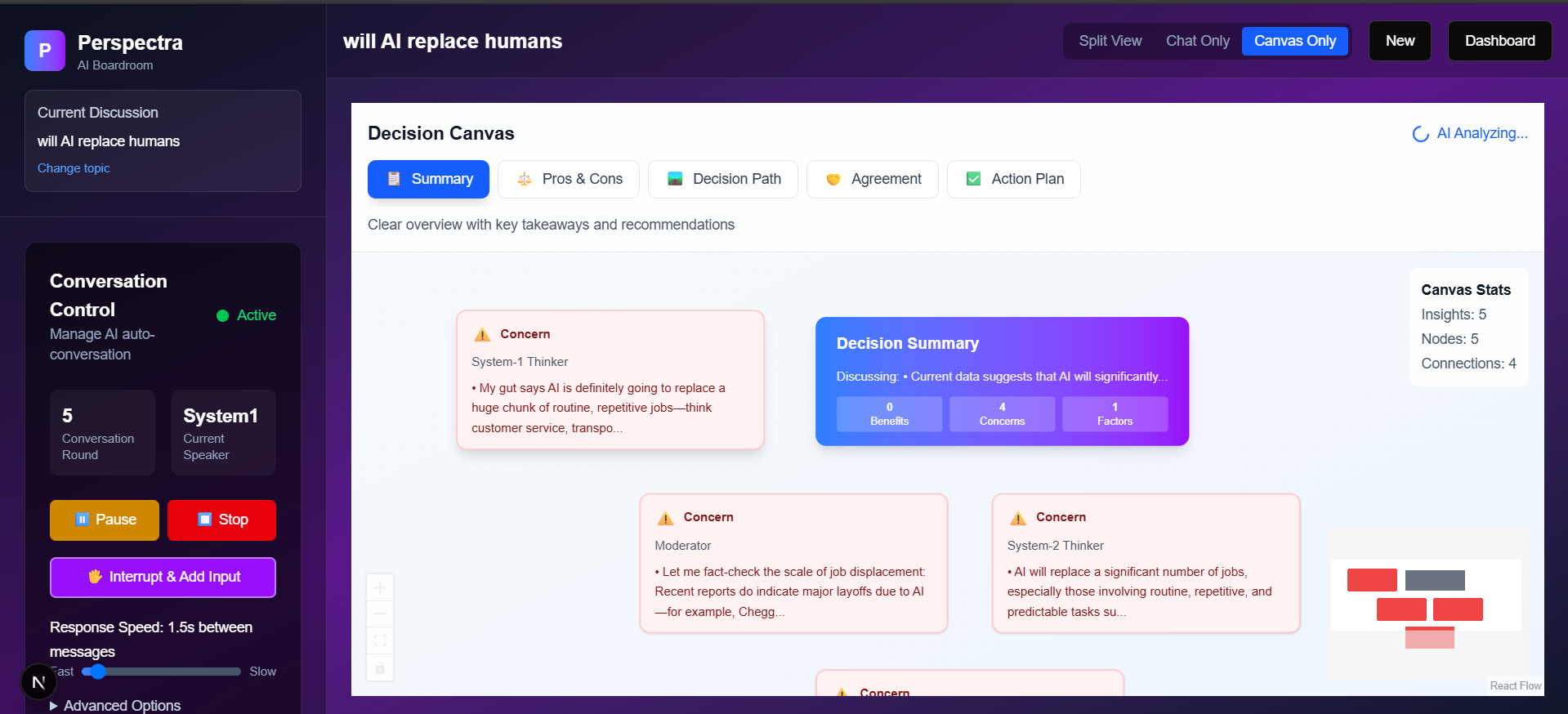Select the System-1 Thinker concern card
This screenshot has height=714, width=1568.
pos(610,380)
